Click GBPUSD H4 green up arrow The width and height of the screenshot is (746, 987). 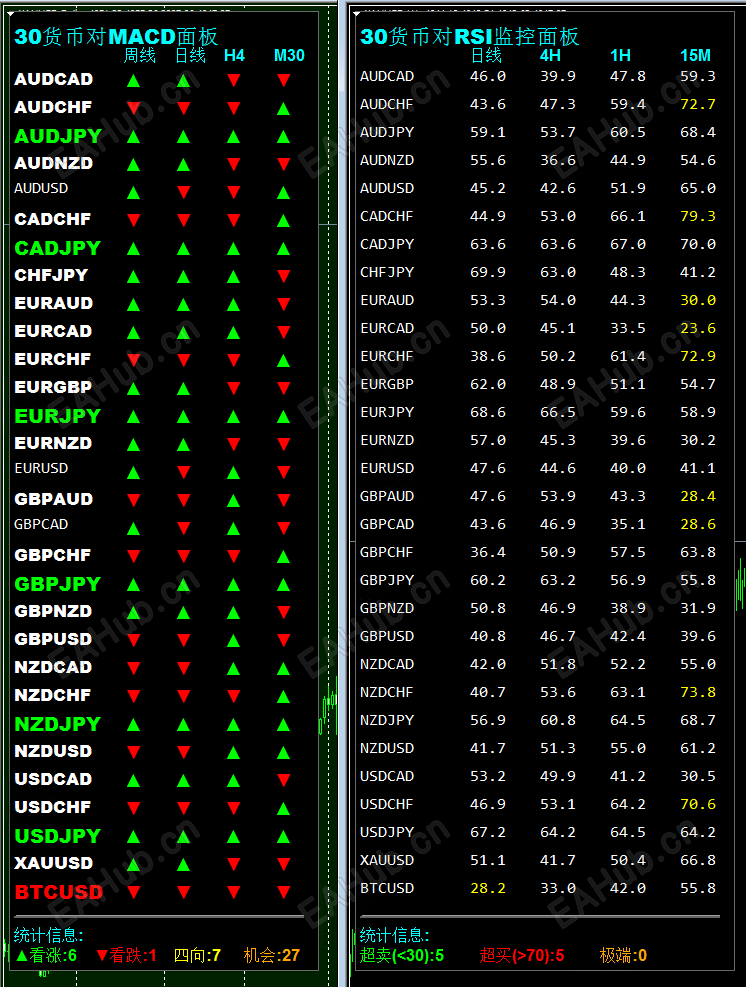(x=234, y=640)
